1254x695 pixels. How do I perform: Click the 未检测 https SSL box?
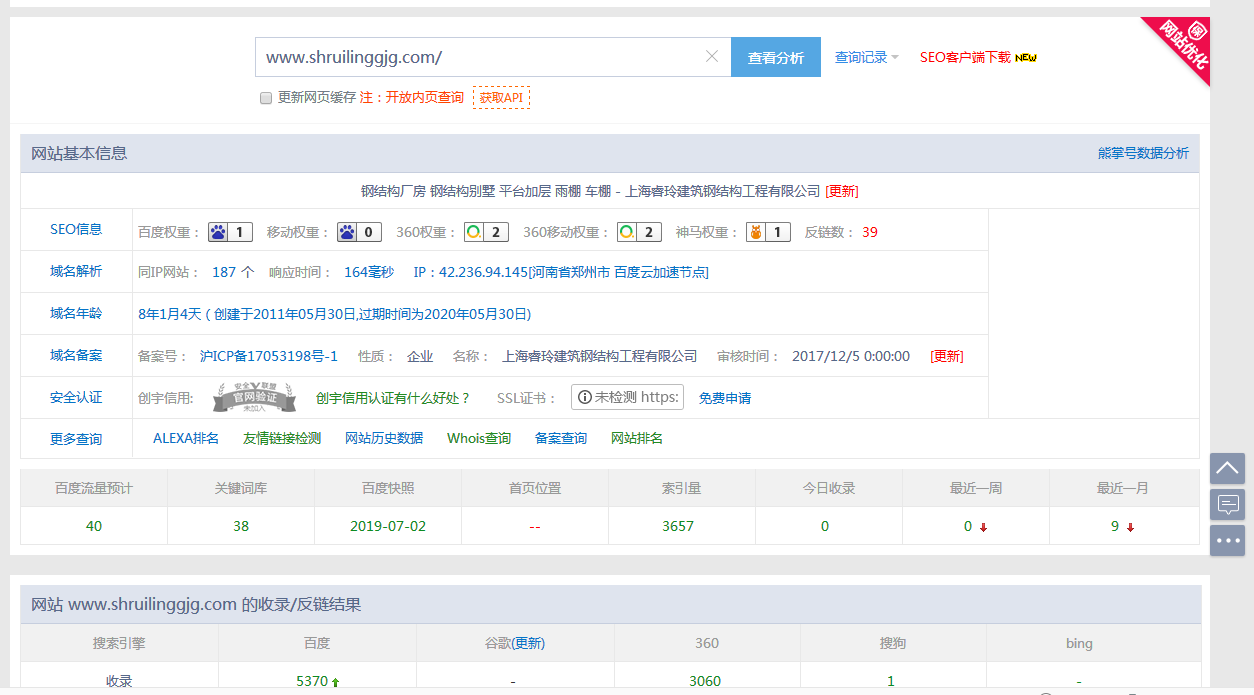[x=627, y=397]
